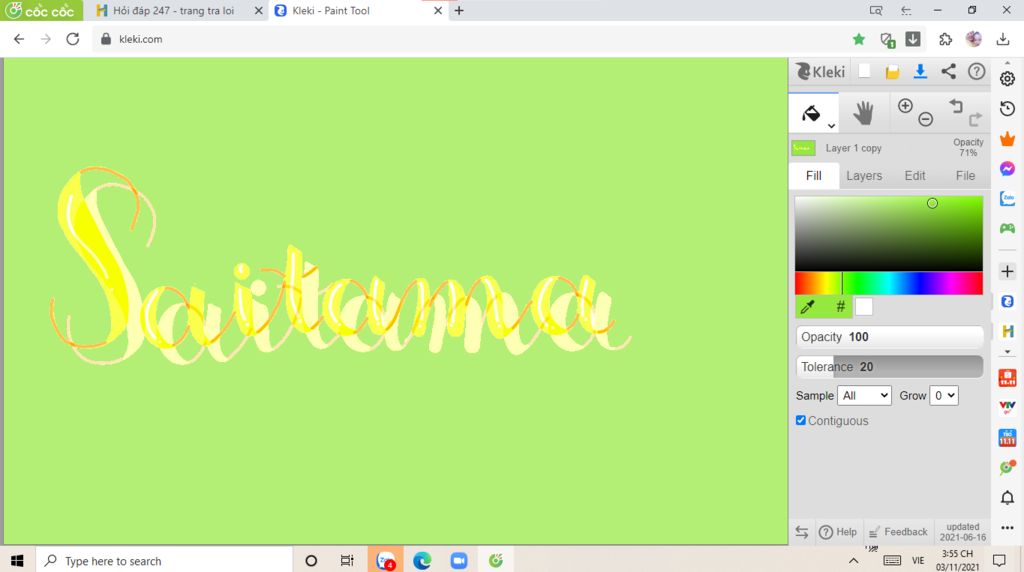The image size is (1024, 572).
Task: Open Zoom from the taskbar
Action: coord(459,561)
